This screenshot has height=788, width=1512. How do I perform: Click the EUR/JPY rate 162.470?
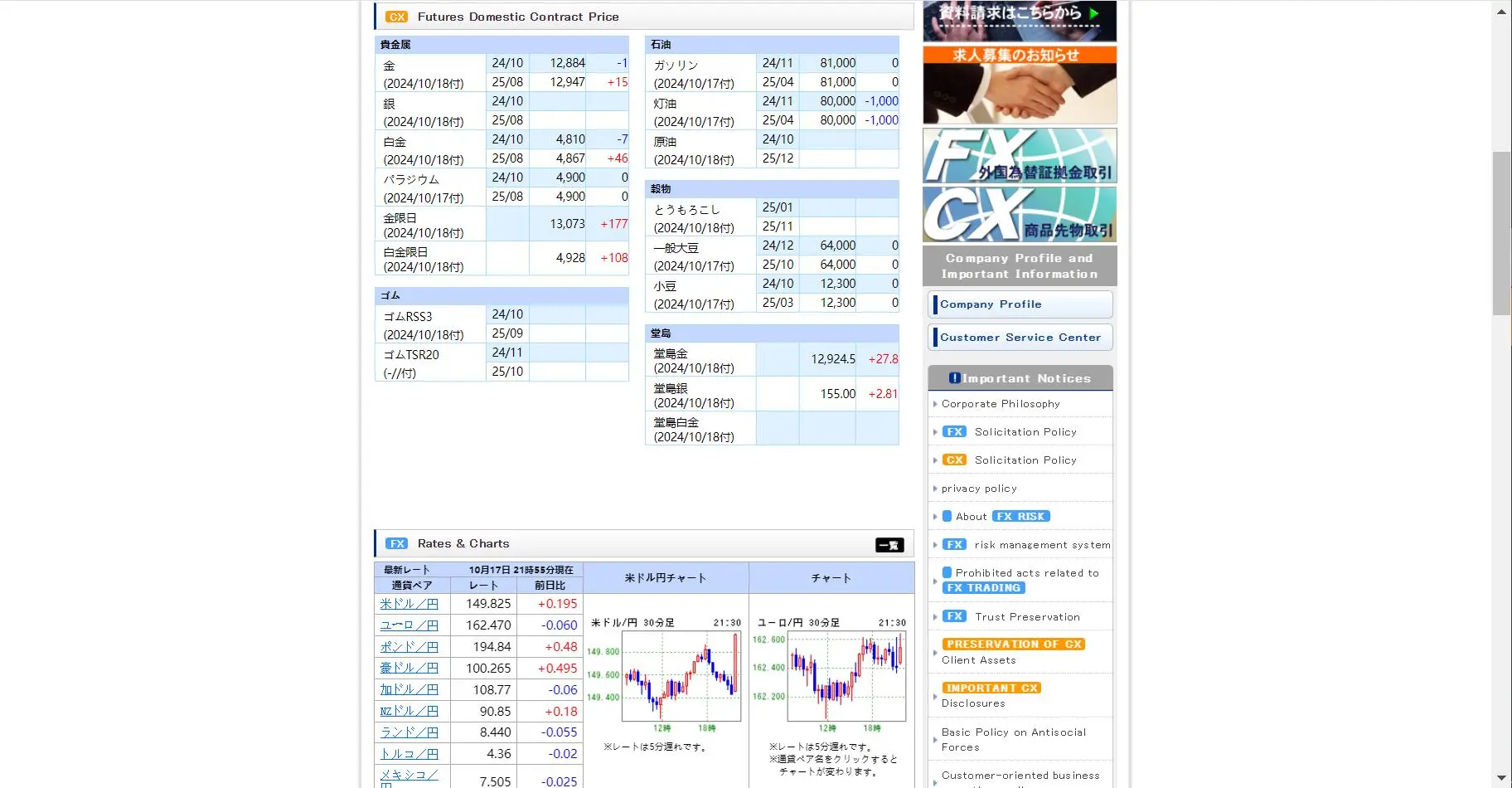click(x=488, y=625)
